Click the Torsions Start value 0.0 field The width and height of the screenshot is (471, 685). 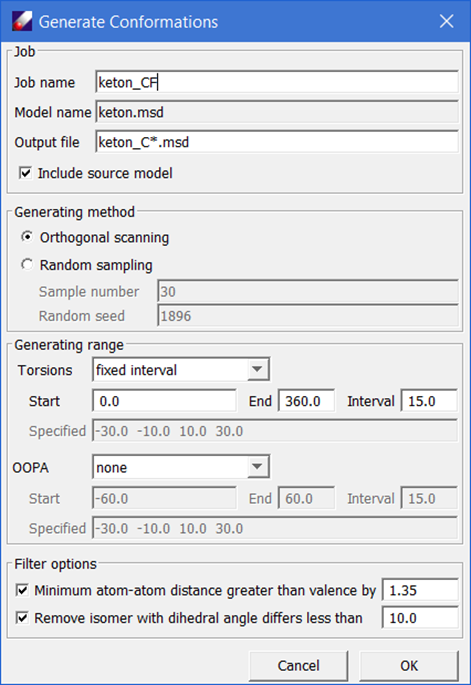pos(164,401)
